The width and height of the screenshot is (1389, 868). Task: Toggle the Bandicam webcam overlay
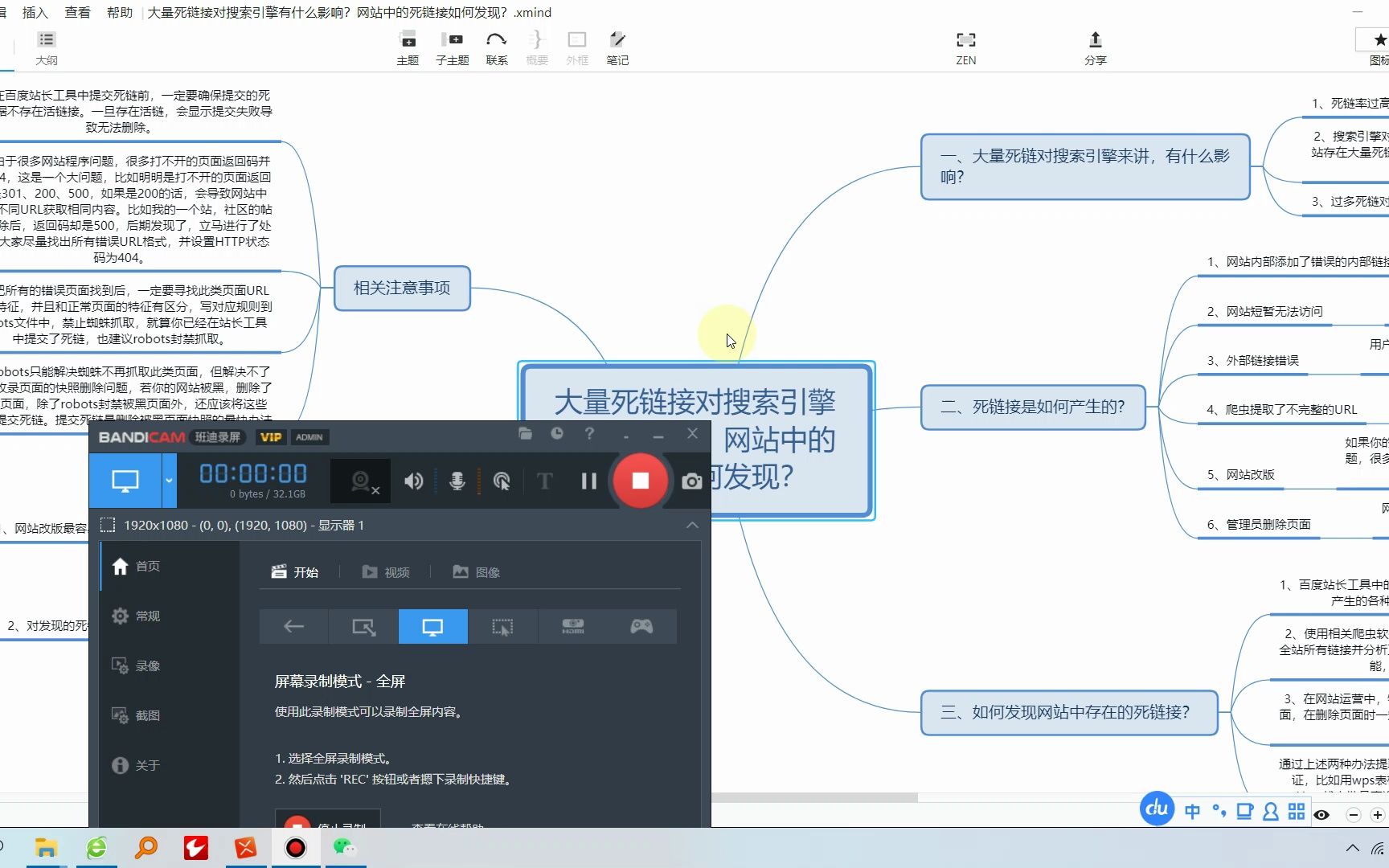[361, 481]
